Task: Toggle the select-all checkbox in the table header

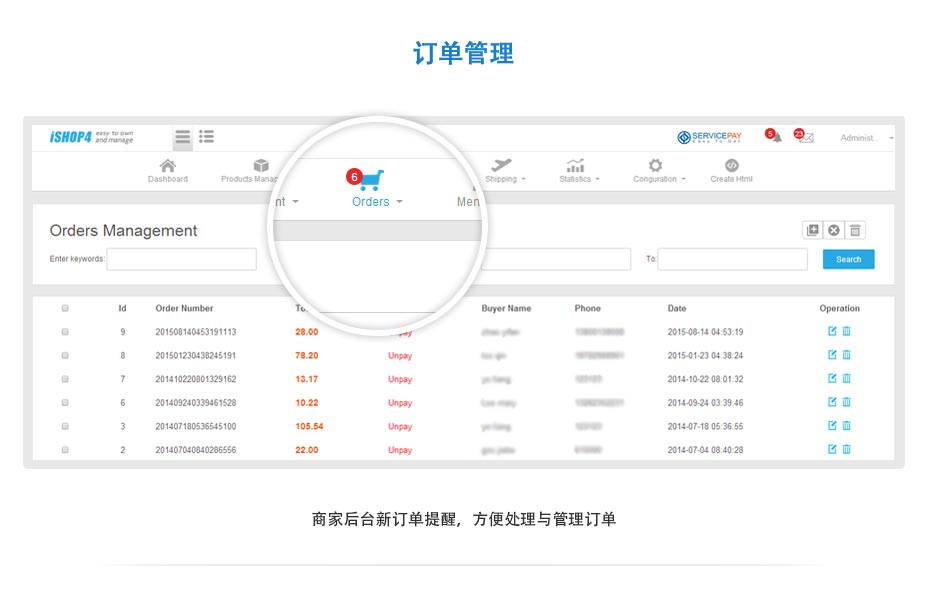Action: point(65,308)
